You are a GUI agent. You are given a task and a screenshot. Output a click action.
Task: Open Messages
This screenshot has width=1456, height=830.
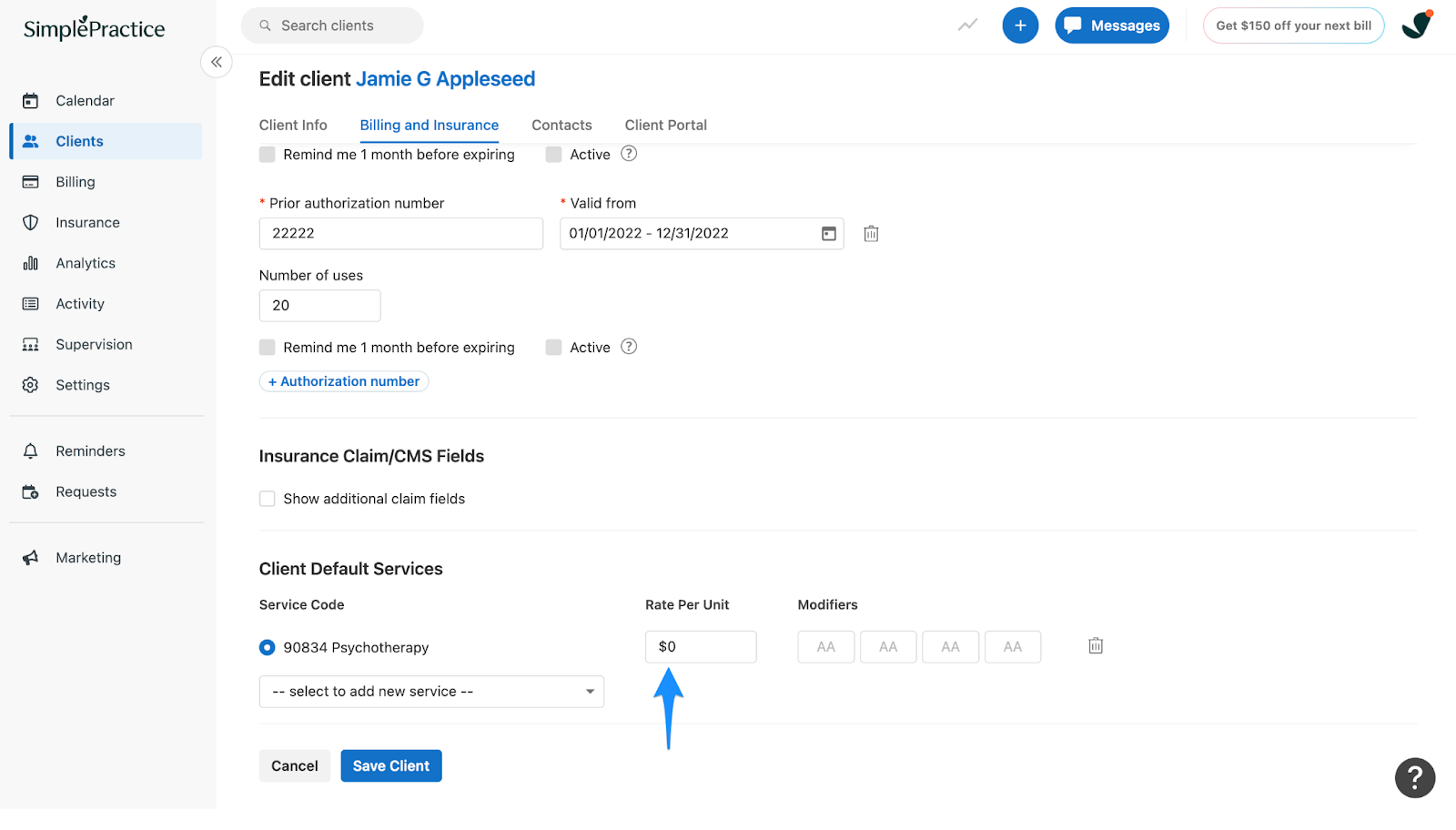coord(1111,25)
